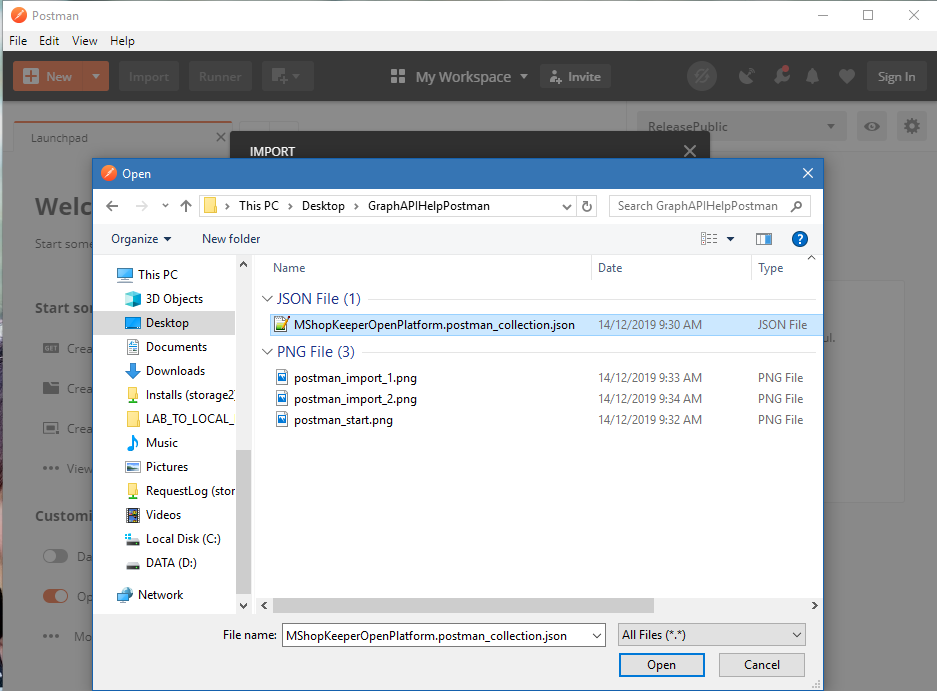Collapse the JSON File (1) group
937x691 pixels.
tap(267, 298)
